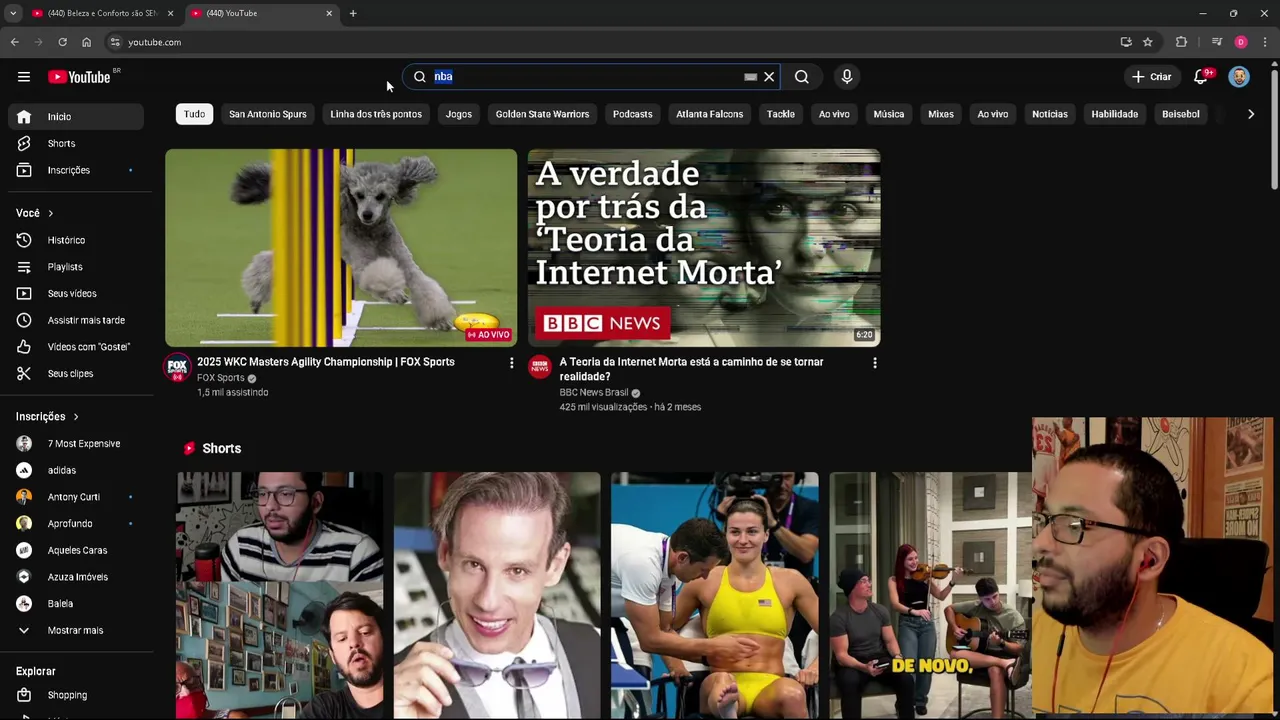The width and height of the screenshot is (1280, 720).
Task: Open Seus clipes in the sidebar
Action: coord(76,374)
